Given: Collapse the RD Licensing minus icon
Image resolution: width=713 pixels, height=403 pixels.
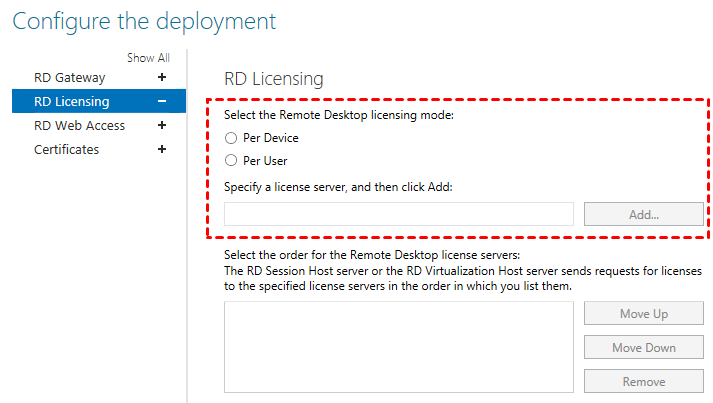Looking at the screenshot, I should tap(162, 101).
